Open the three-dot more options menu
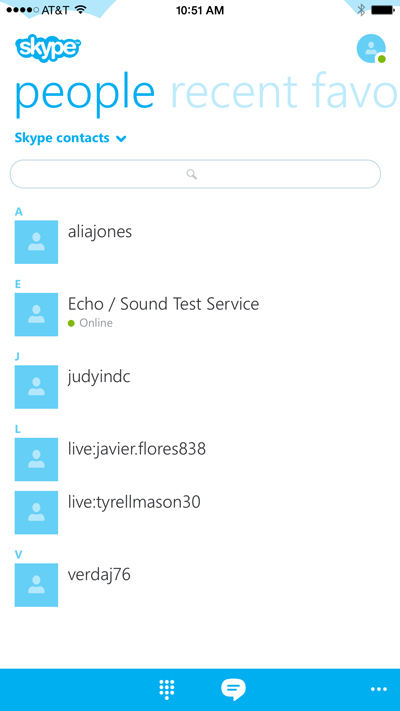The height and width of the screenshot is (711, 400). [x=379, y=689]
